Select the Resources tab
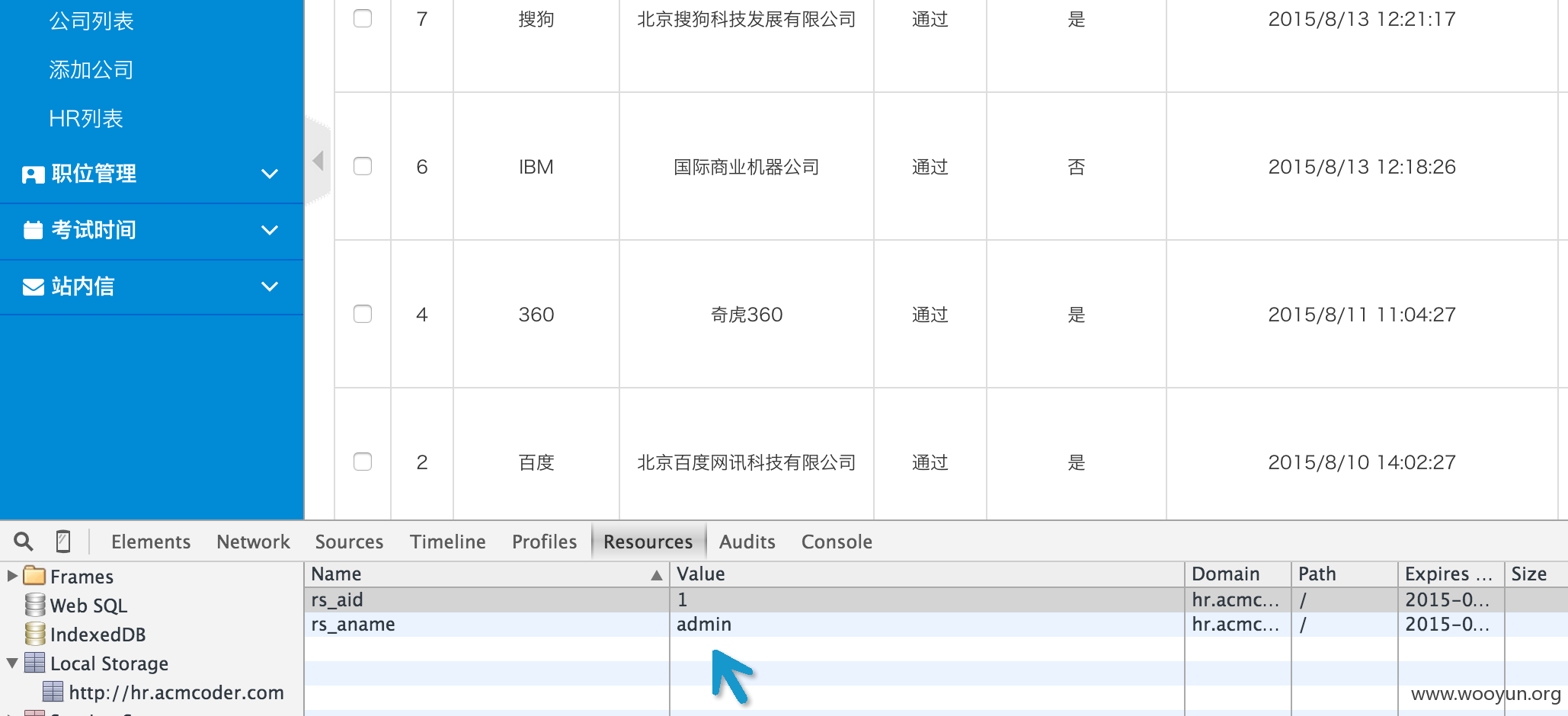This screenshot has height=716, width=1568. pyautogui.click(x=648, y=542)
